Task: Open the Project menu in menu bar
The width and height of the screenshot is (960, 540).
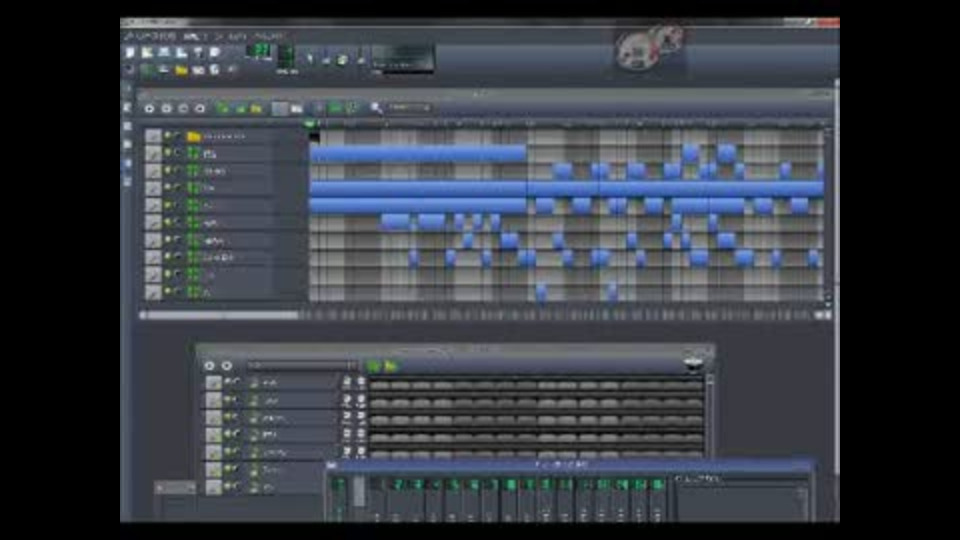Action: tap(150, 36)
